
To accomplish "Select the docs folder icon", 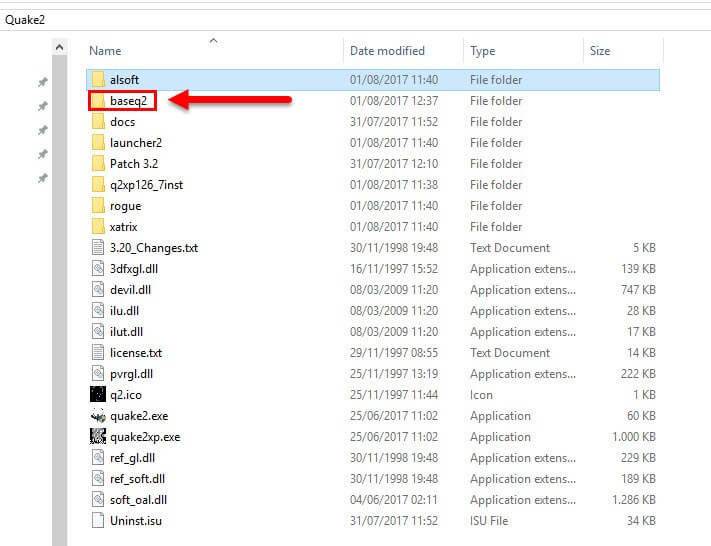I will pos(98,122).
